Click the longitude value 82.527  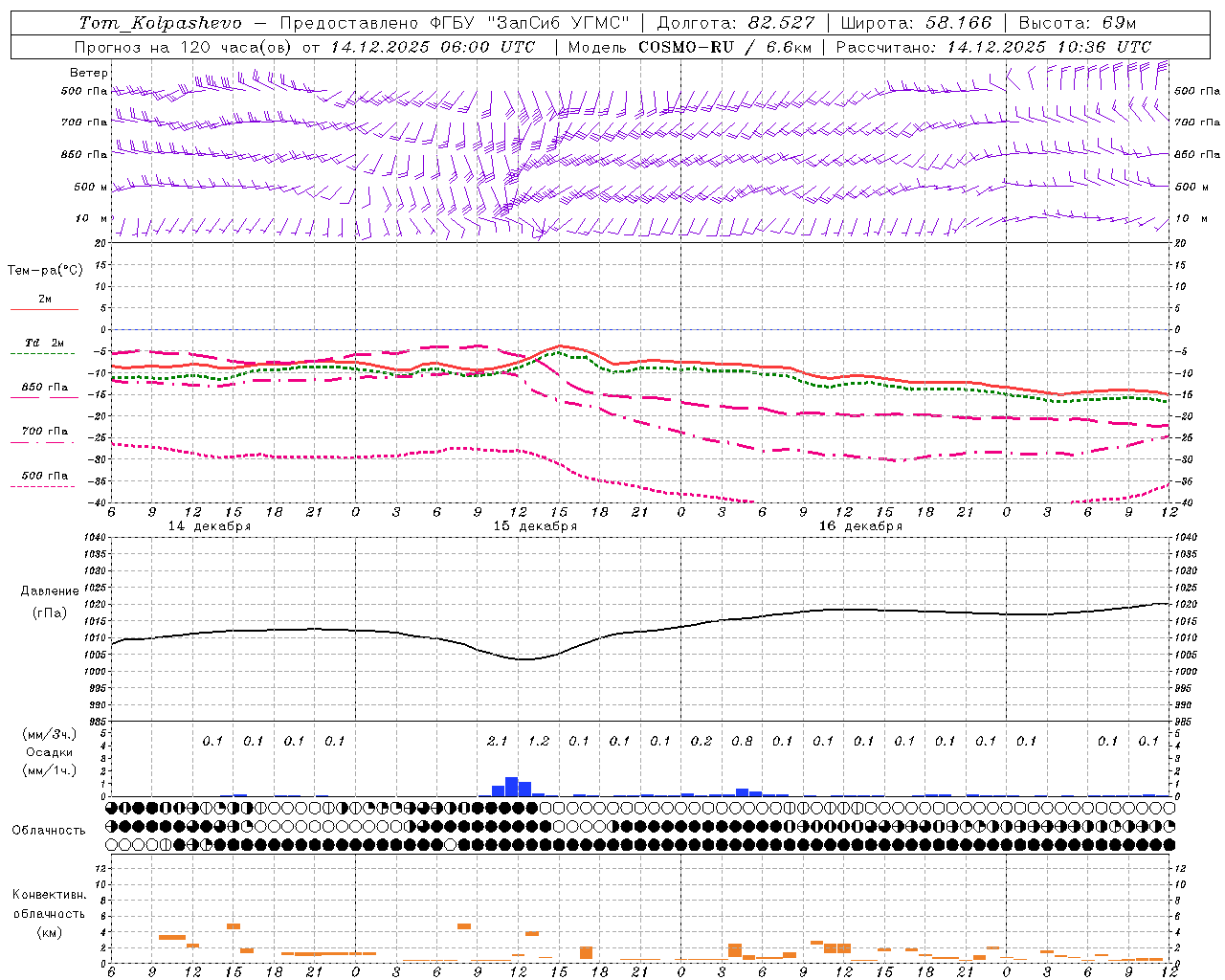pos(782,23)
